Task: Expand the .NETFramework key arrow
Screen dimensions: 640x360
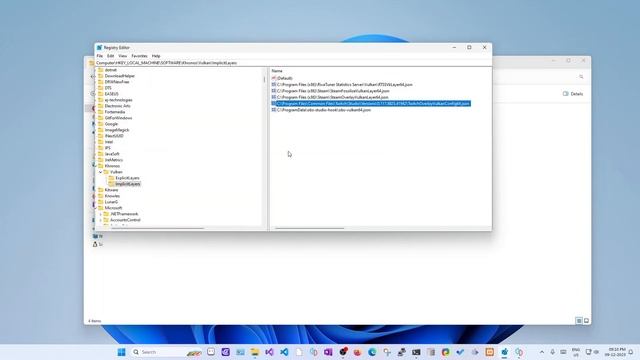Action: 100,214
